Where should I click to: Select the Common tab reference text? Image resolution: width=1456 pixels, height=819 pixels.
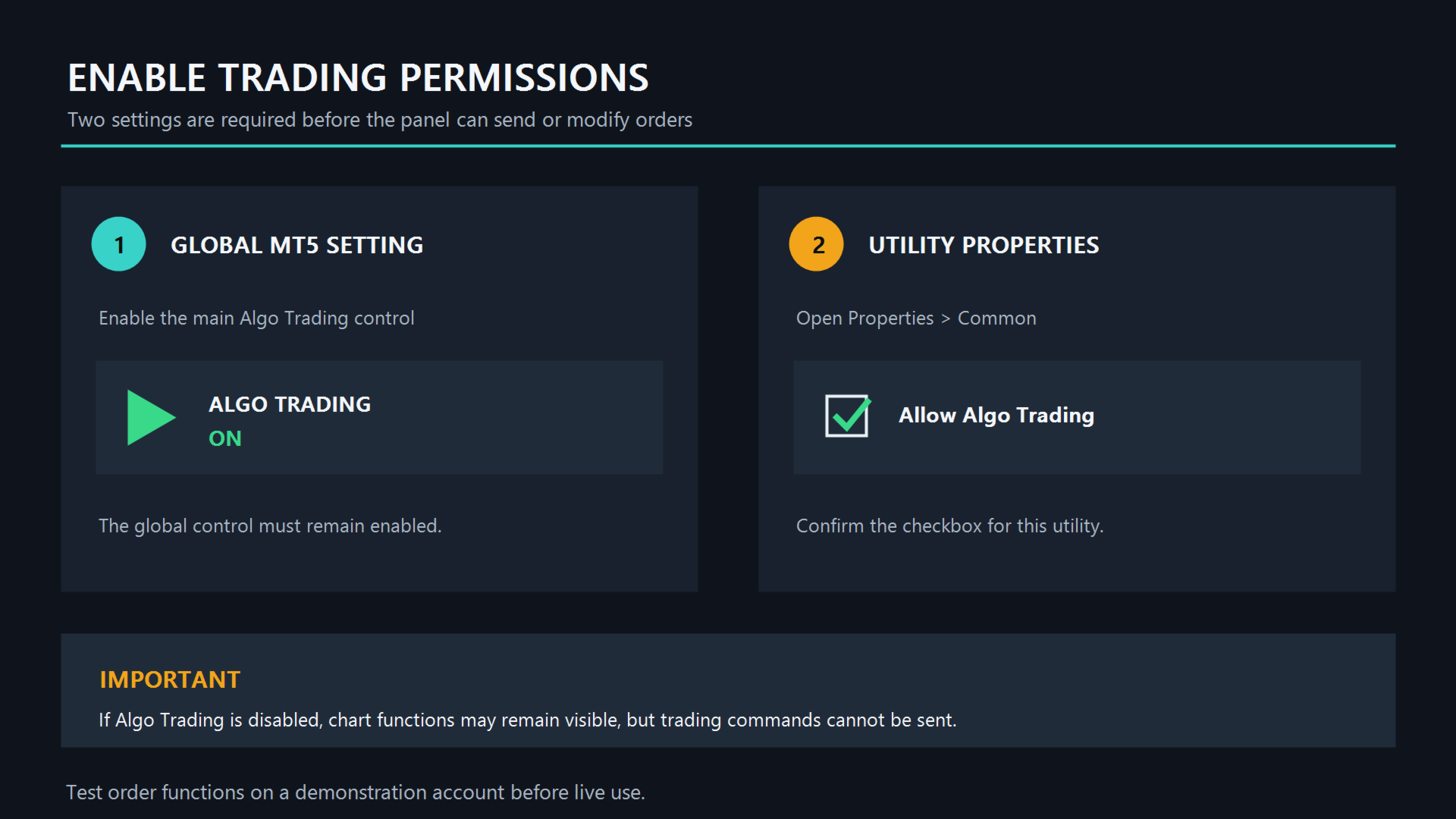pos(996,318)
